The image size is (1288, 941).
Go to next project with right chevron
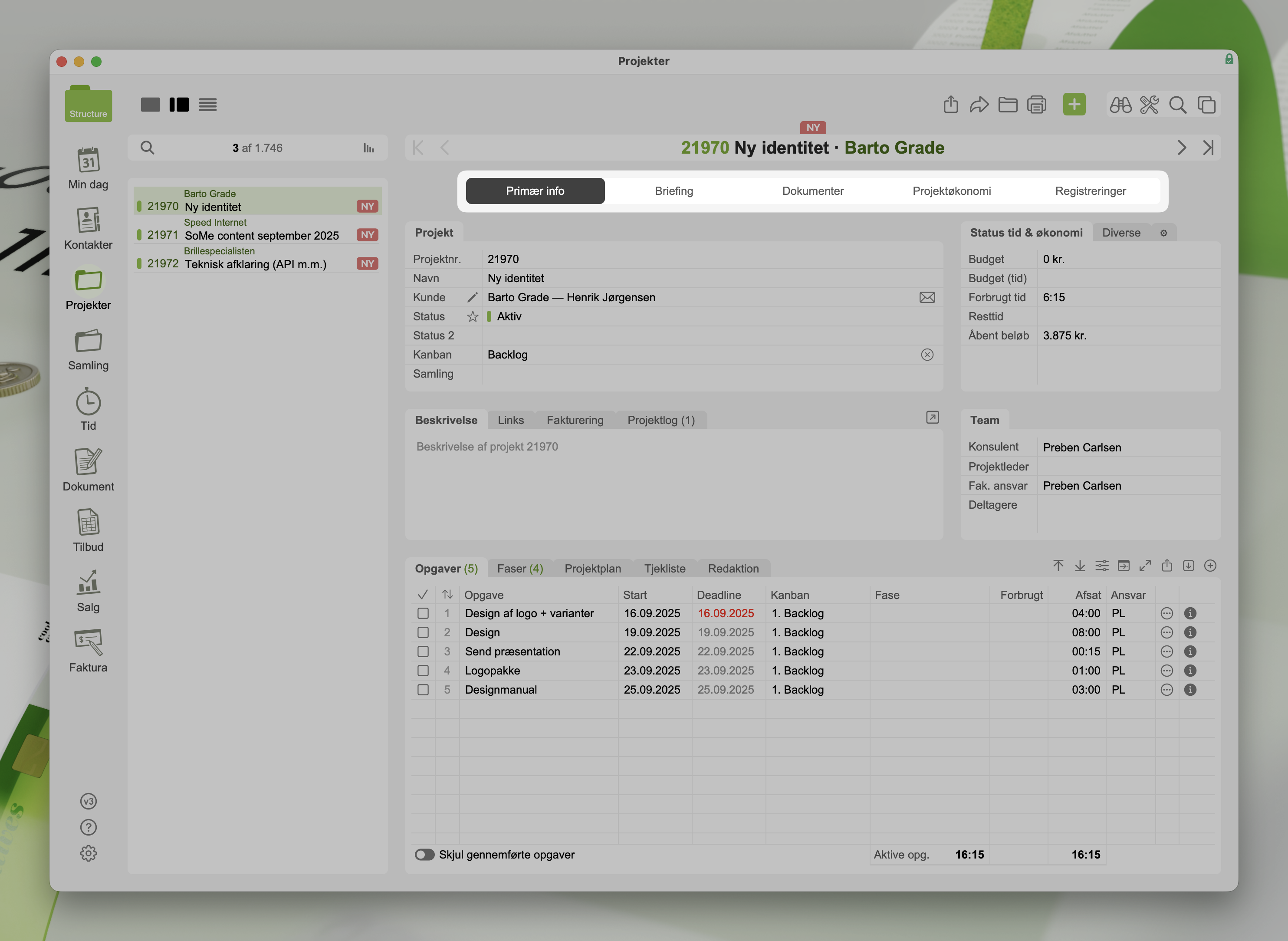pos(1182,148)
